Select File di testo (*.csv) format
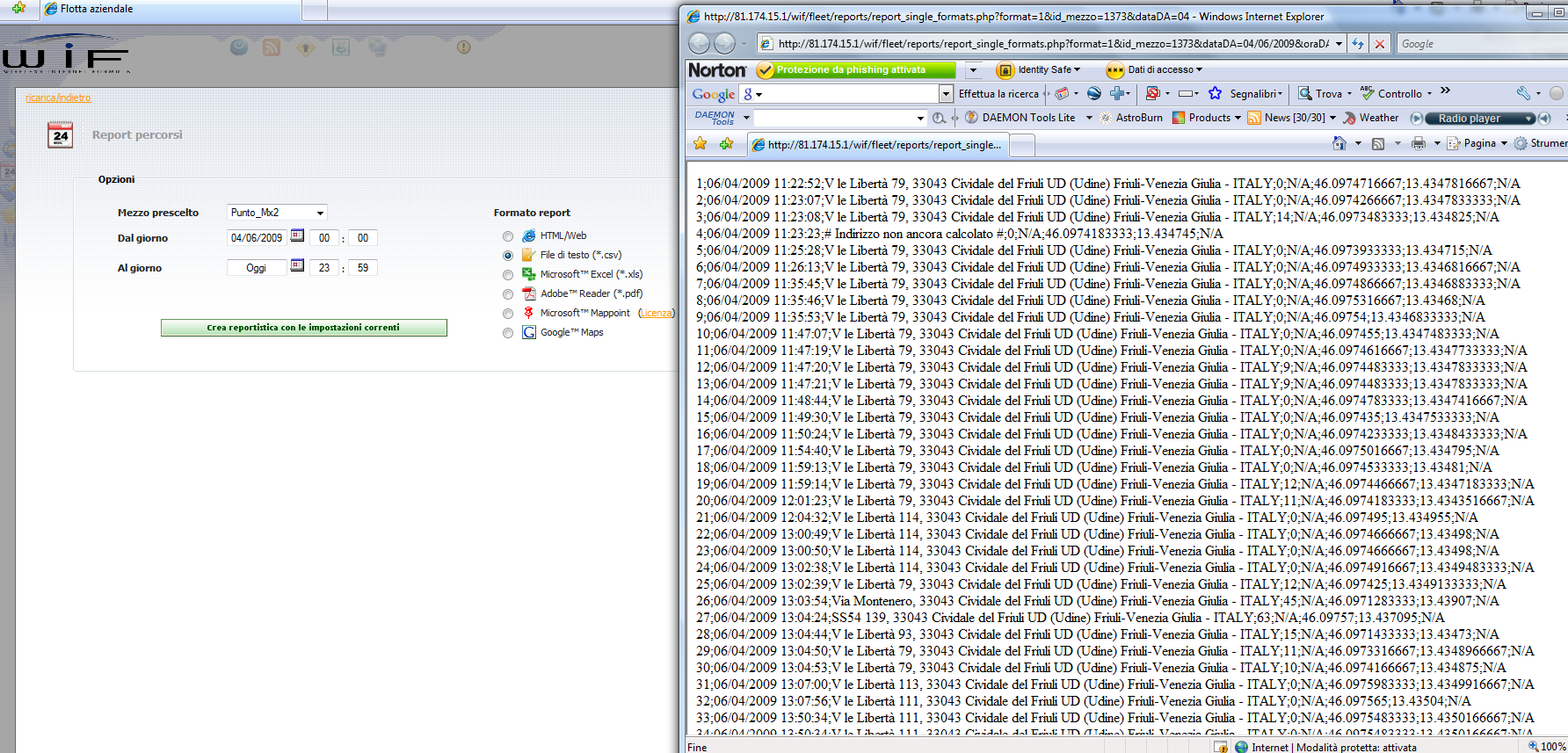 [508, 256]
